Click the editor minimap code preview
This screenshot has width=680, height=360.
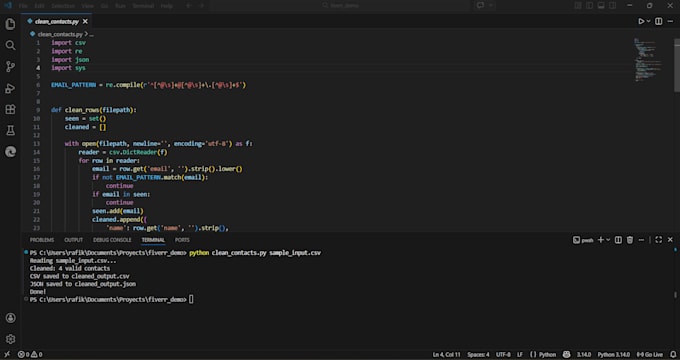click(x=649, y=60)
